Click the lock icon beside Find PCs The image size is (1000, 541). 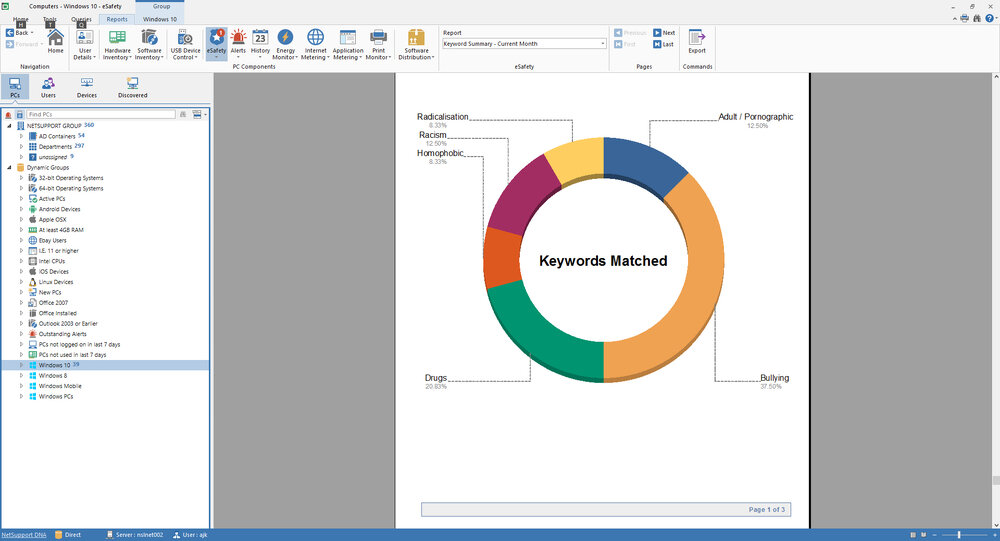click(19, 115)
